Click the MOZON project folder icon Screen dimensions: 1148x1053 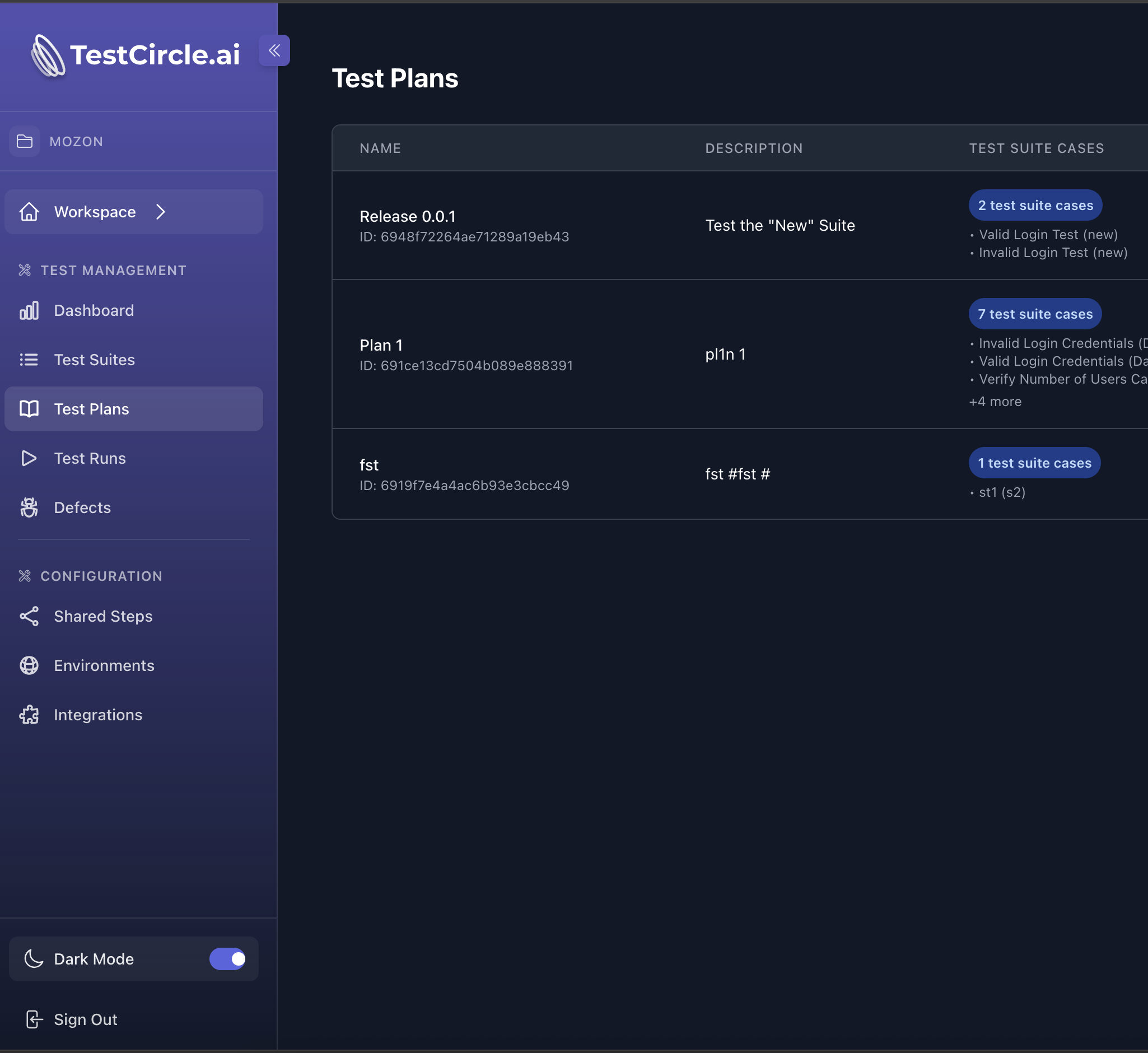point(25,141)
